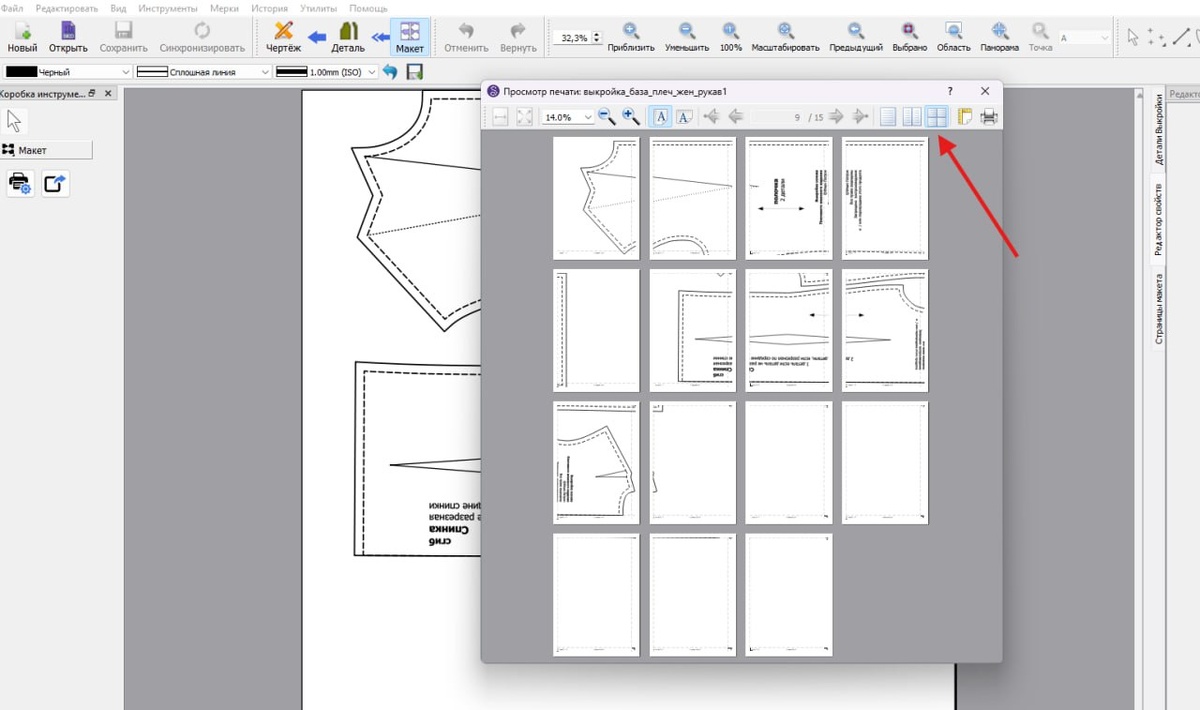This screenshot has width=1200, height=710.
Task: Open the Редактор свойств side tab
Action: pos(1159,219)
